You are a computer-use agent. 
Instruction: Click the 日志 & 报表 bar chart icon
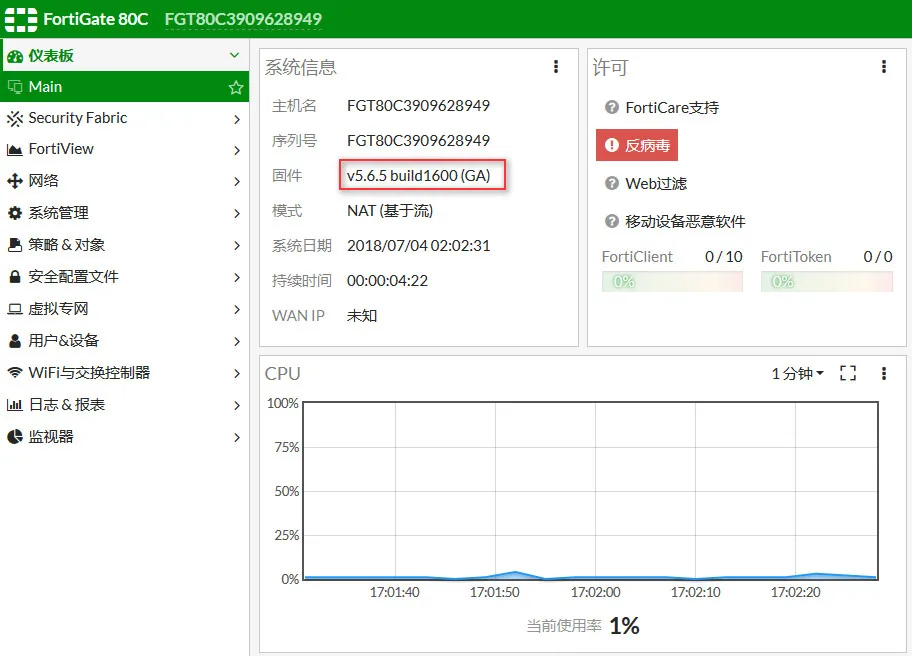tap(15, 405)
